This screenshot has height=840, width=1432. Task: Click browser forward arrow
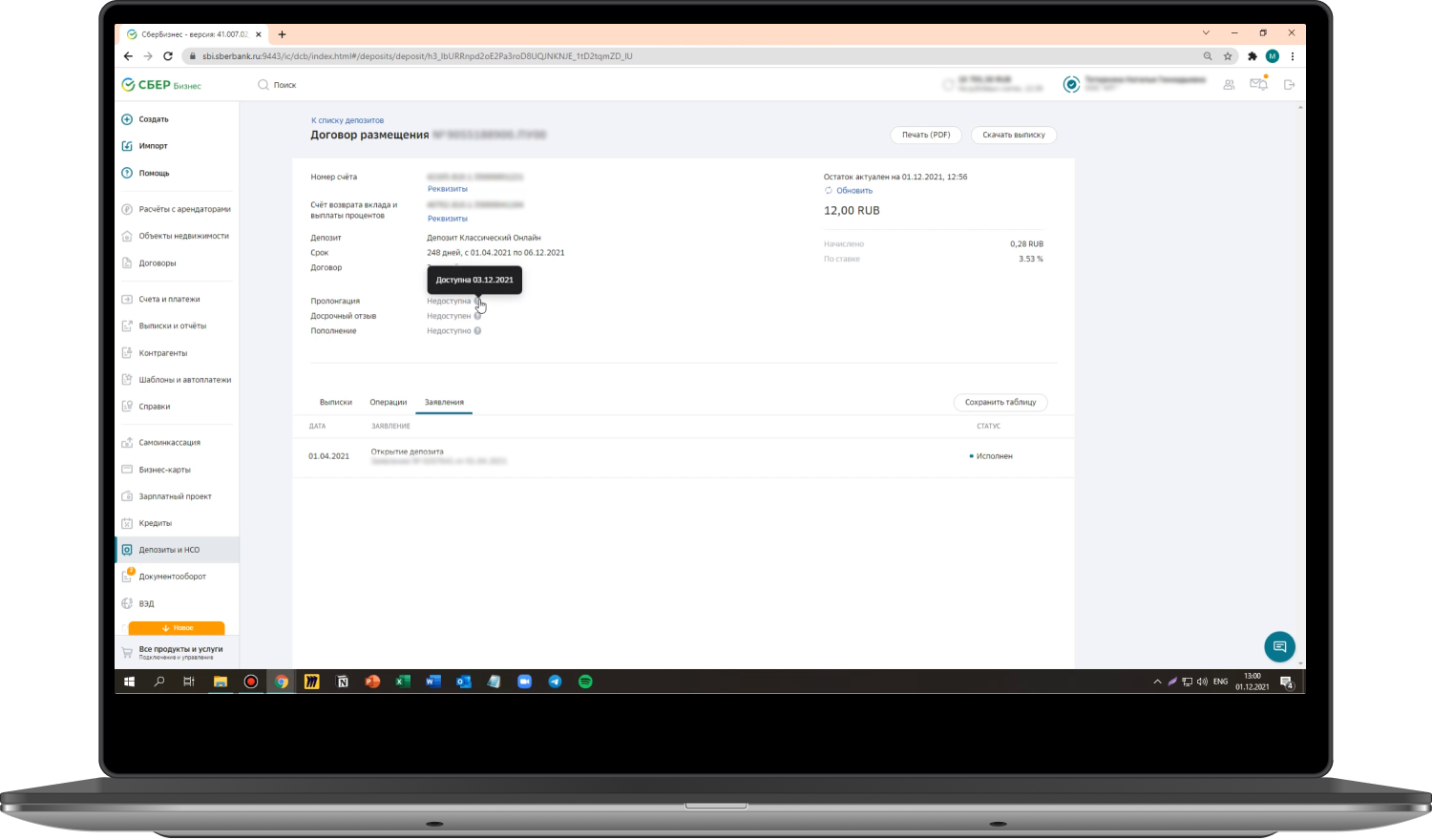[x=148, y=56]
